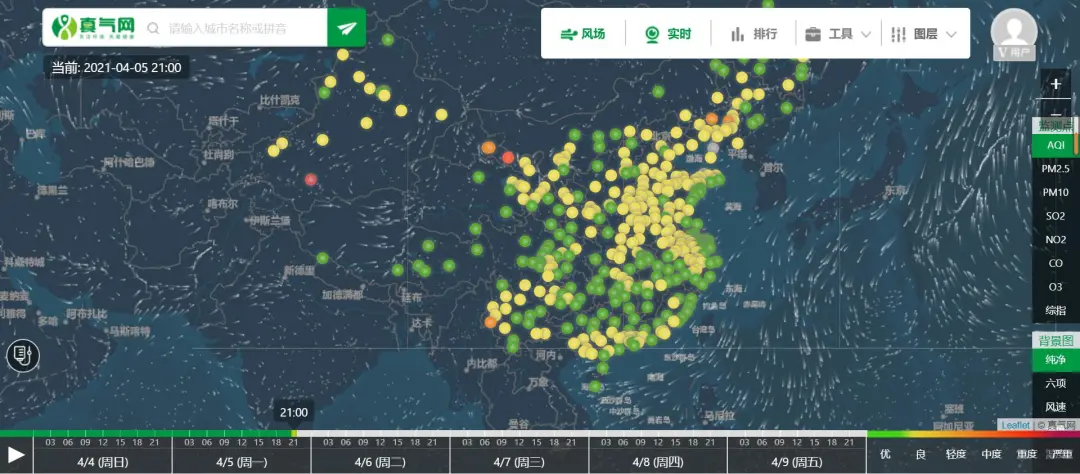Image resolution: width=1080 pixels, height=474 pixels.
Task: Choose the 风速 wind speed background
Action: tap(1056, 407)
